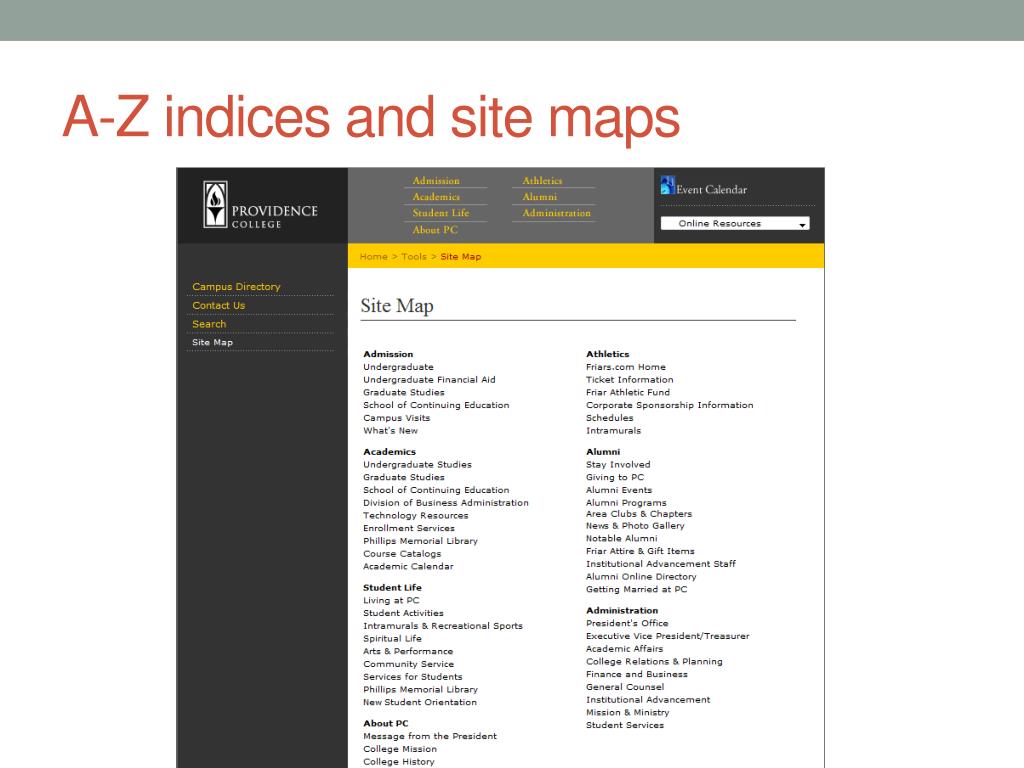Open Undergraduate under Admission
The height and width of the screenshot is (768, 1024).
pyautogui.click(x=398, y=367)
